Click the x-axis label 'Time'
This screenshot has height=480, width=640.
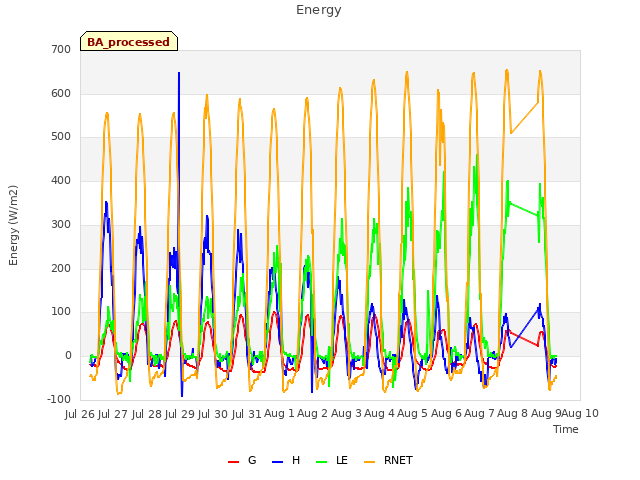(566, 429)
